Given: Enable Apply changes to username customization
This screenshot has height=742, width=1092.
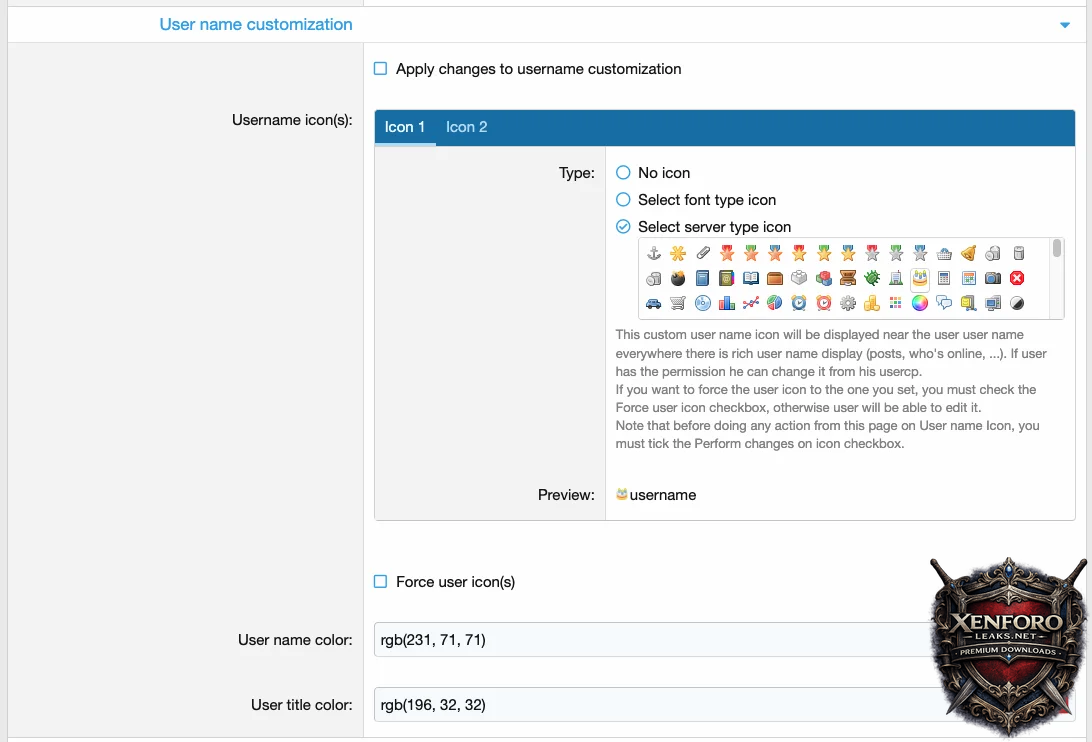Looking at the screenshot, I should click(x=380, y=69).
